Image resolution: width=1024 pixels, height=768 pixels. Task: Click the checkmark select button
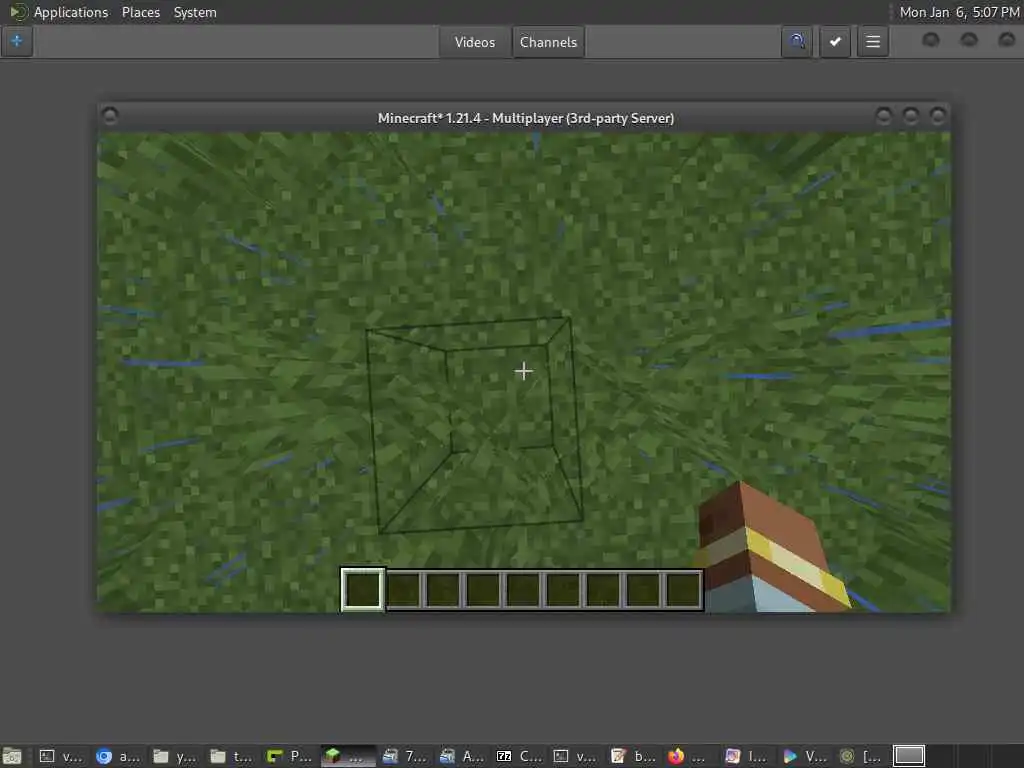tap(835, 42)
